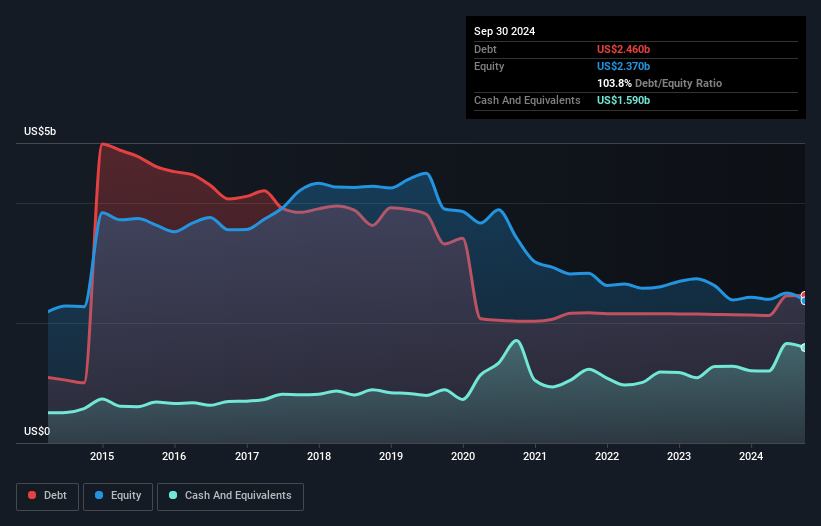Click the Sep 30 2024 tooltip date
The width and height of the screenshot is (821, 526).
tap(504, 31)
